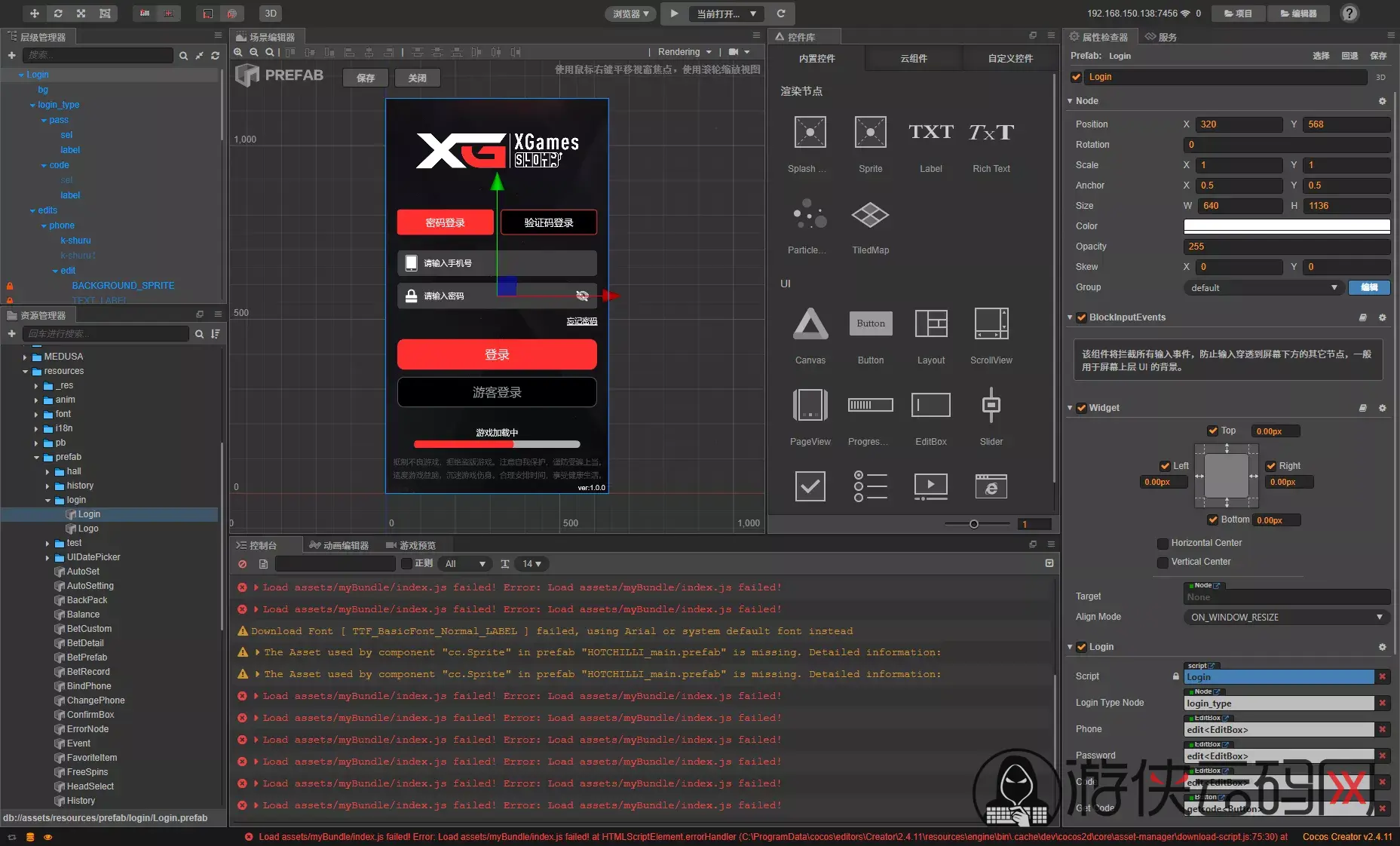Viewport: 1400px width, 846px height.
Task: Uncheck the Widget Top alignment
Action: tap(1213, 431)
